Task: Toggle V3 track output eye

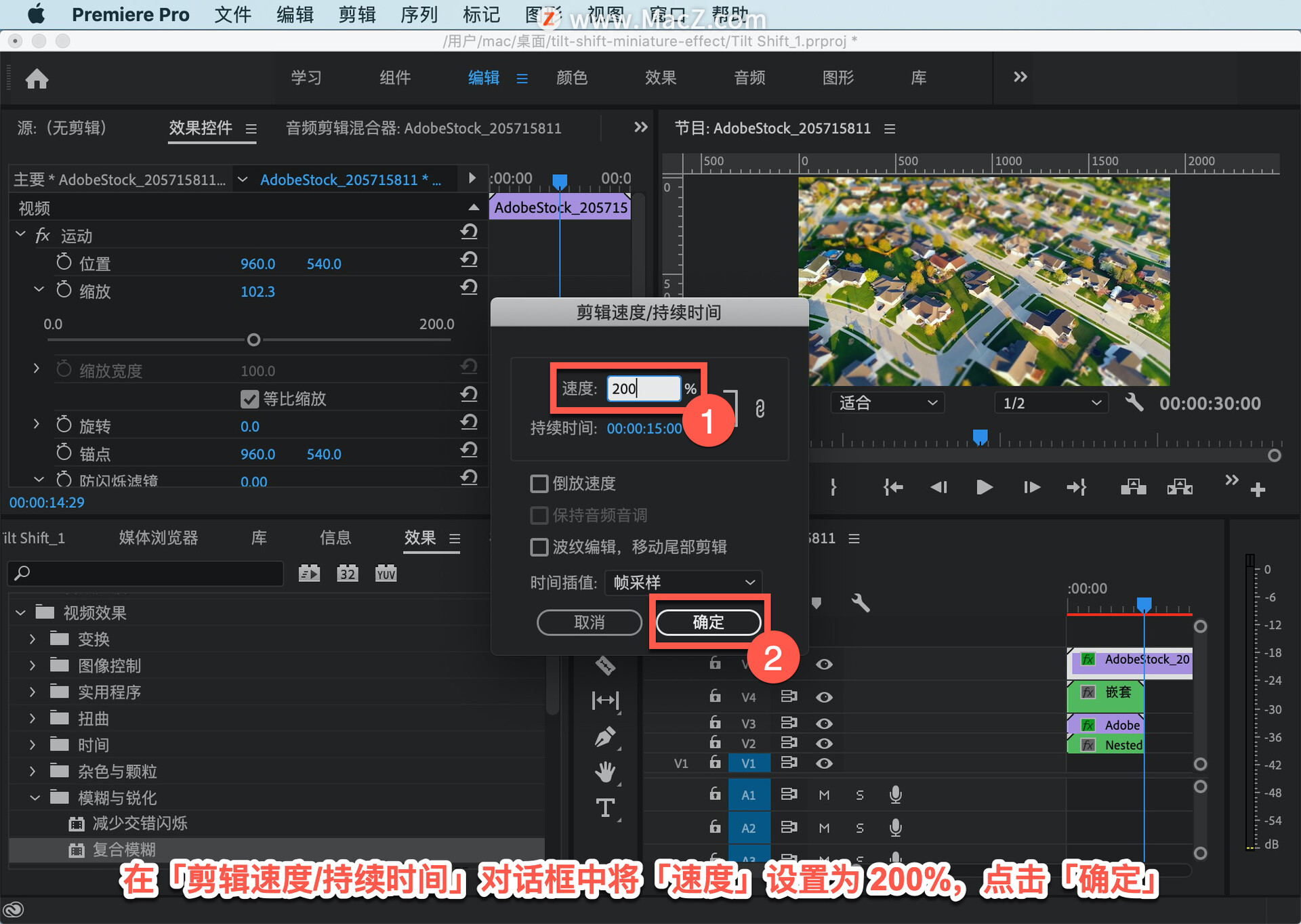Action: coord(824,723)
